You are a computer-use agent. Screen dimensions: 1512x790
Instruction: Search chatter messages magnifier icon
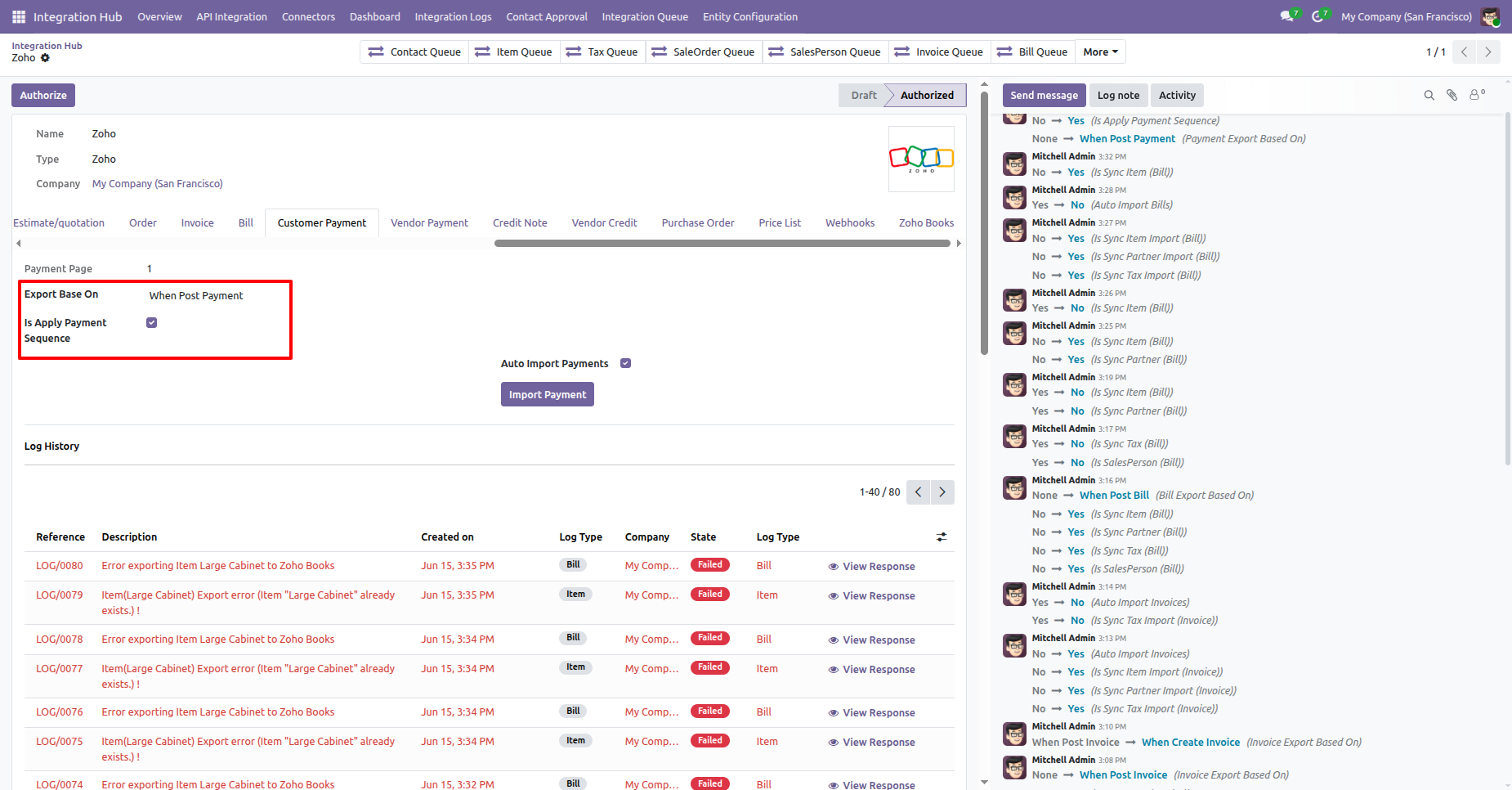(x=1429, y=95)
